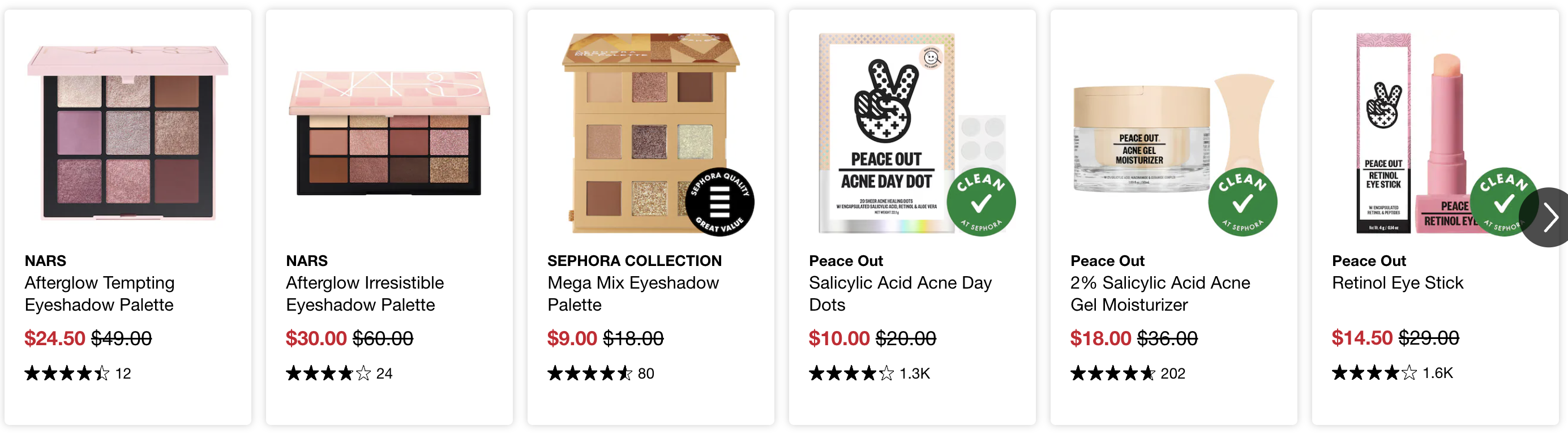1568x438 pixels.
Task: Select 2% Salicylic Acid Acne Gel Moisturizer title
Action: (1160, 293)
